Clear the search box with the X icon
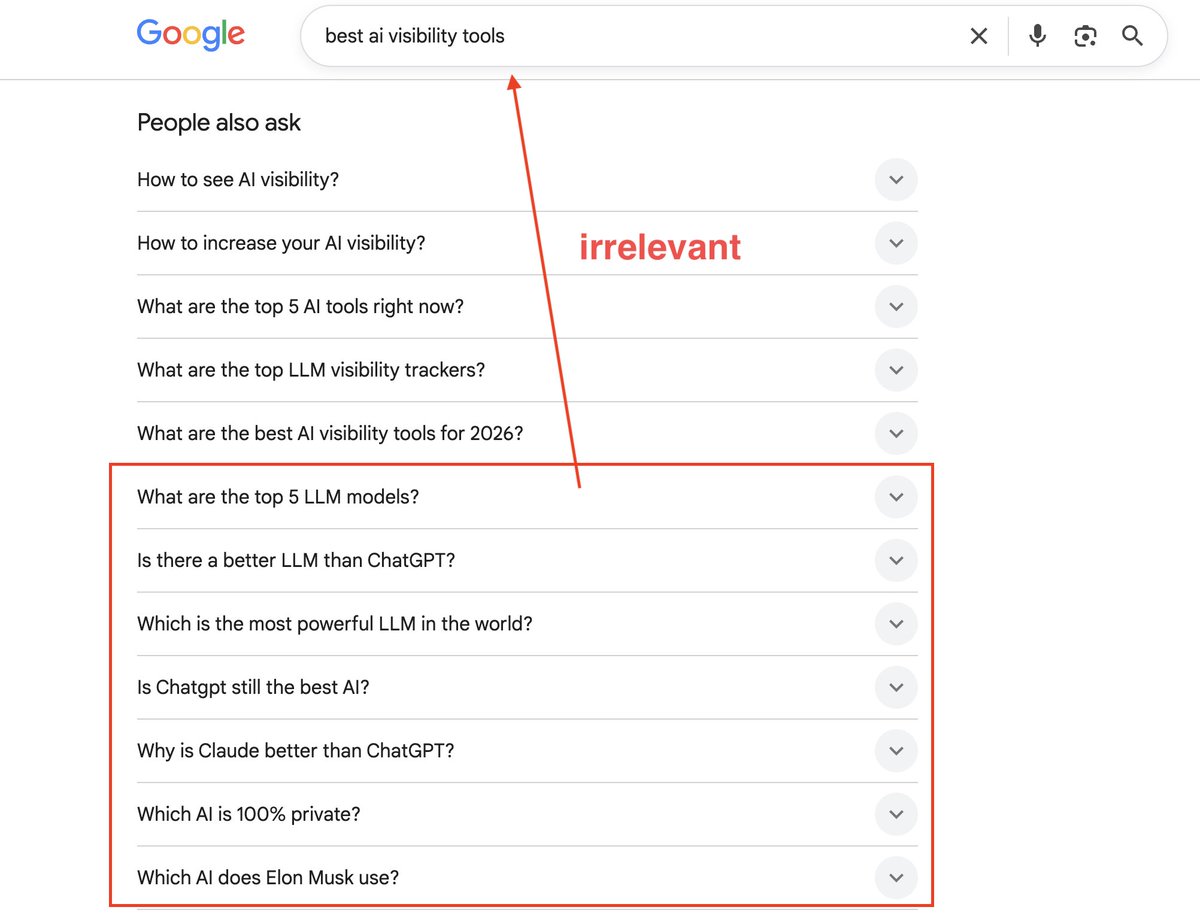Image resolution: width=1200 pixels, height=916 pixels. coord(979,36)
